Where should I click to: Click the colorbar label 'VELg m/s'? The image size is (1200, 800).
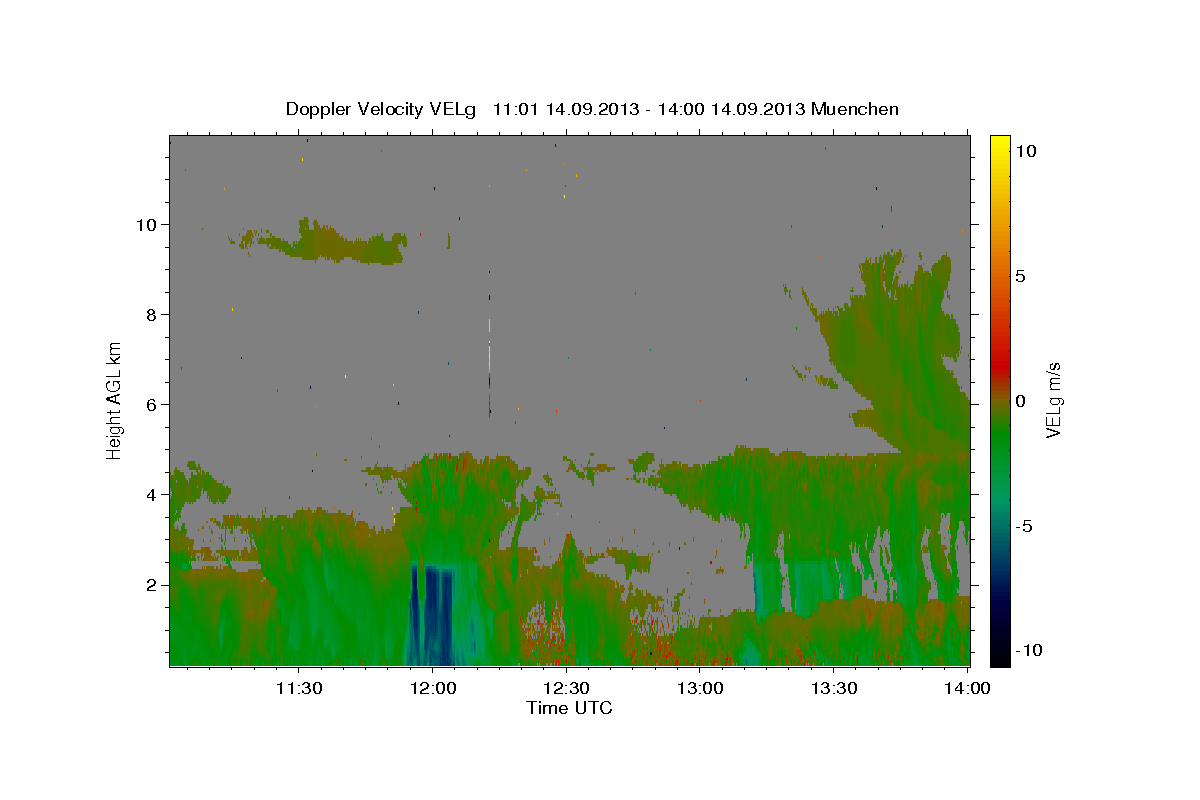[x=1053, y=400]
